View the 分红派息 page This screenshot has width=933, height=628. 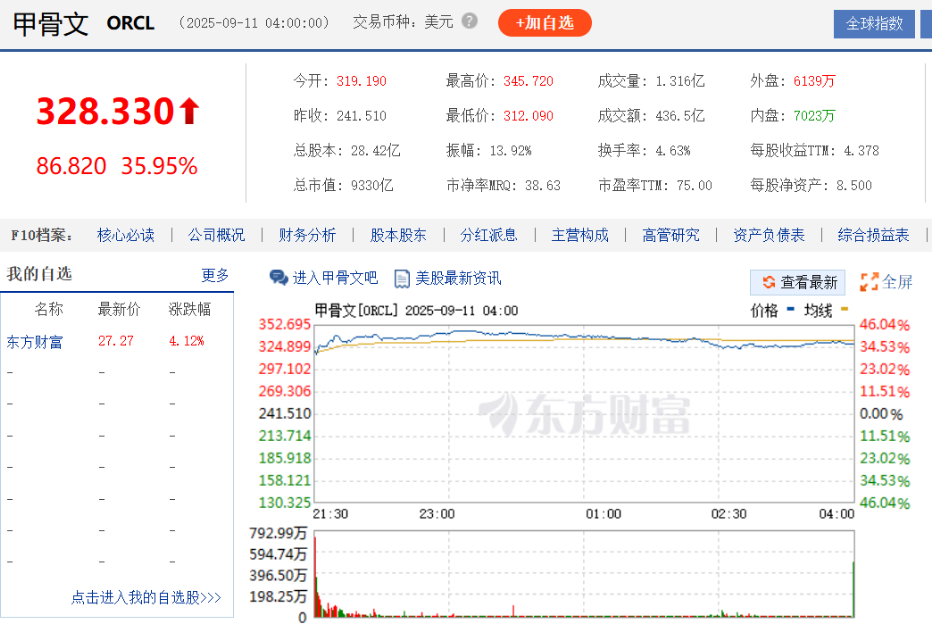point(489,236)
